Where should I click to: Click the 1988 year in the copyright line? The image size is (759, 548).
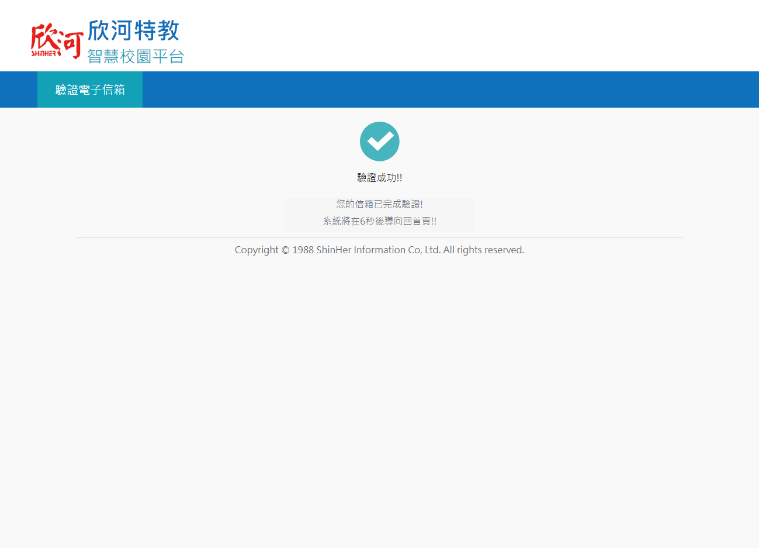pyautogui.click(x=303, y=250)
